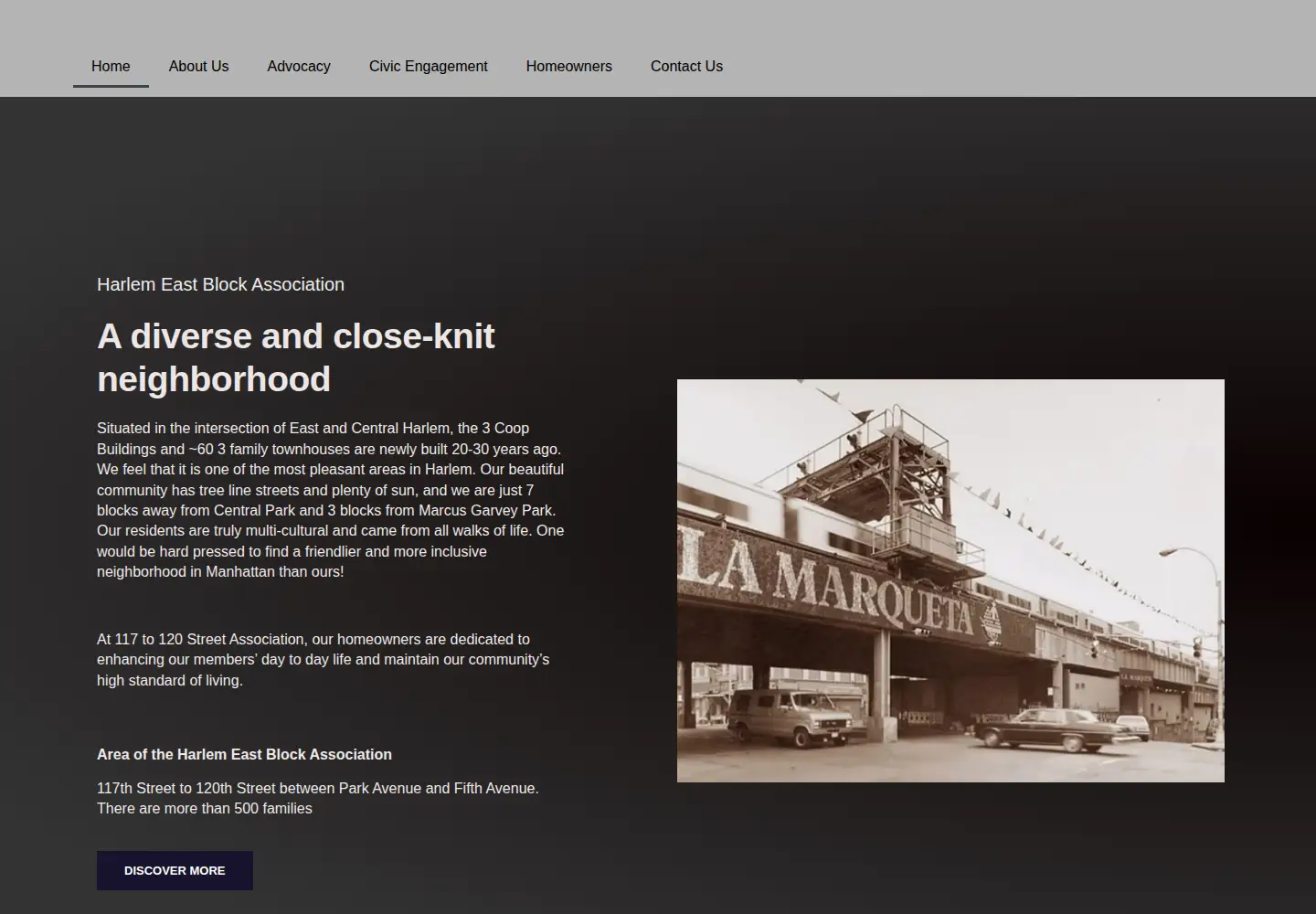Click the 'Area of the Harlem East Block Association' heading
The height and width of the screenshot is (914, 1316).
[244, 754]
